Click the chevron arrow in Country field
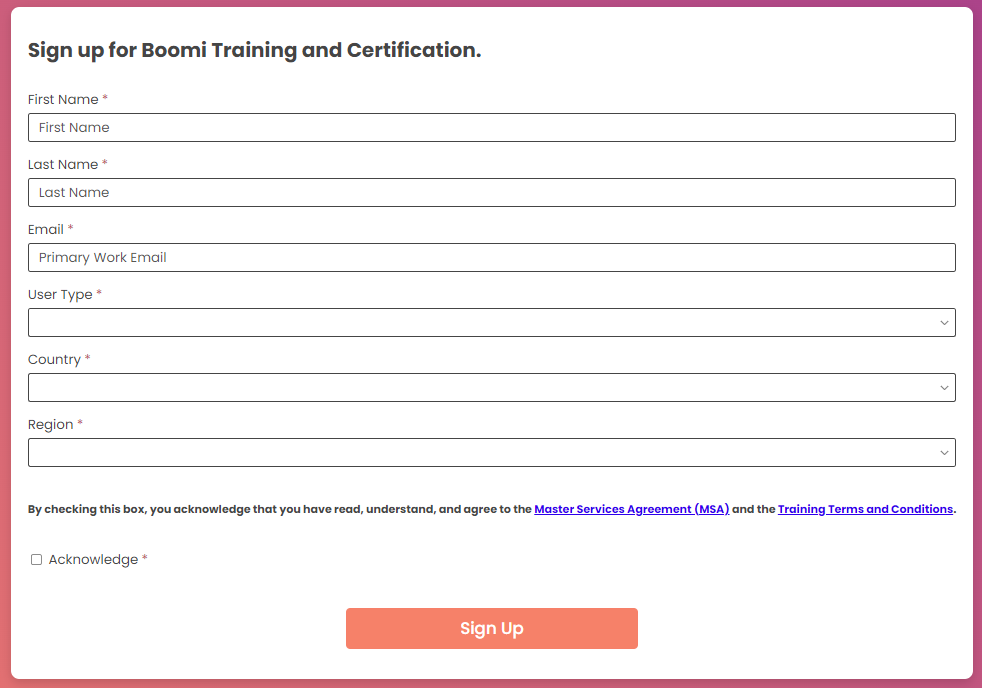 (944, 388)
